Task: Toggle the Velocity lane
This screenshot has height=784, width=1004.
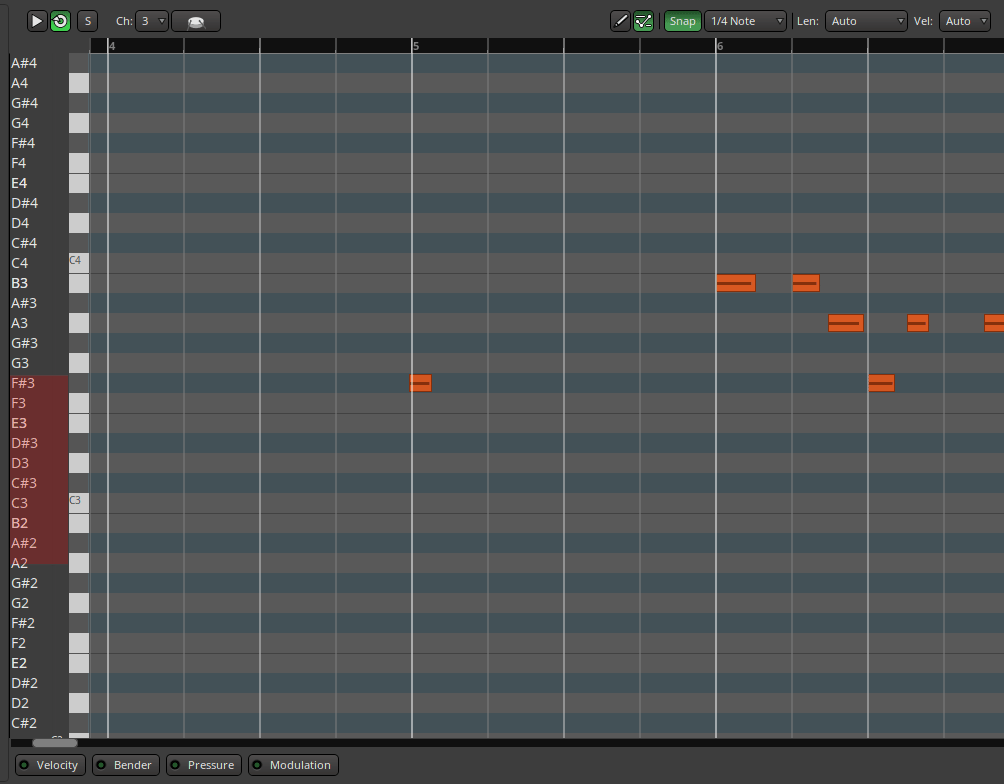Action: pyautogui.click(x=48, y=765)
